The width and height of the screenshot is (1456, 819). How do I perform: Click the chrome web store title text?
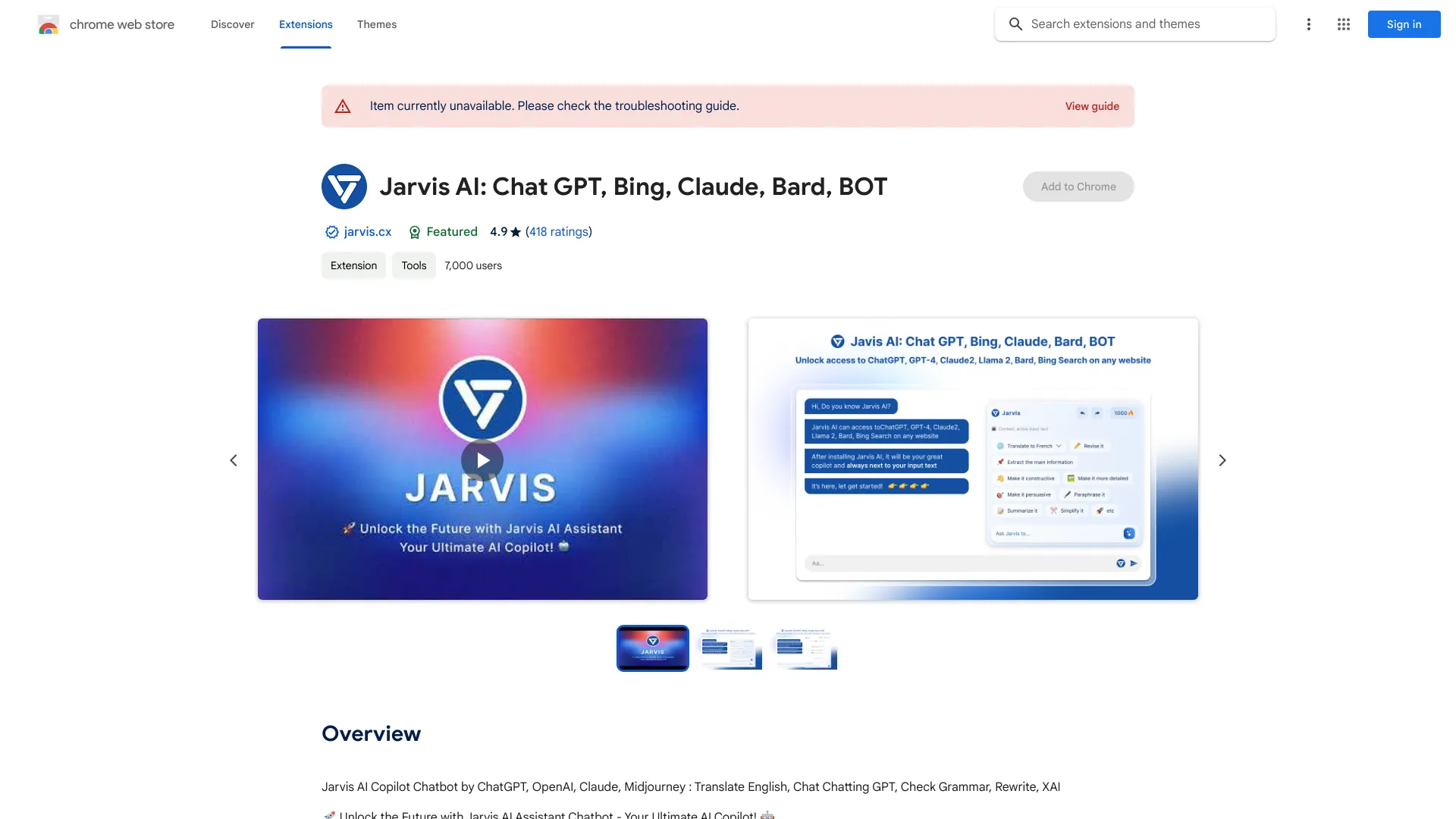pos(122,24)
